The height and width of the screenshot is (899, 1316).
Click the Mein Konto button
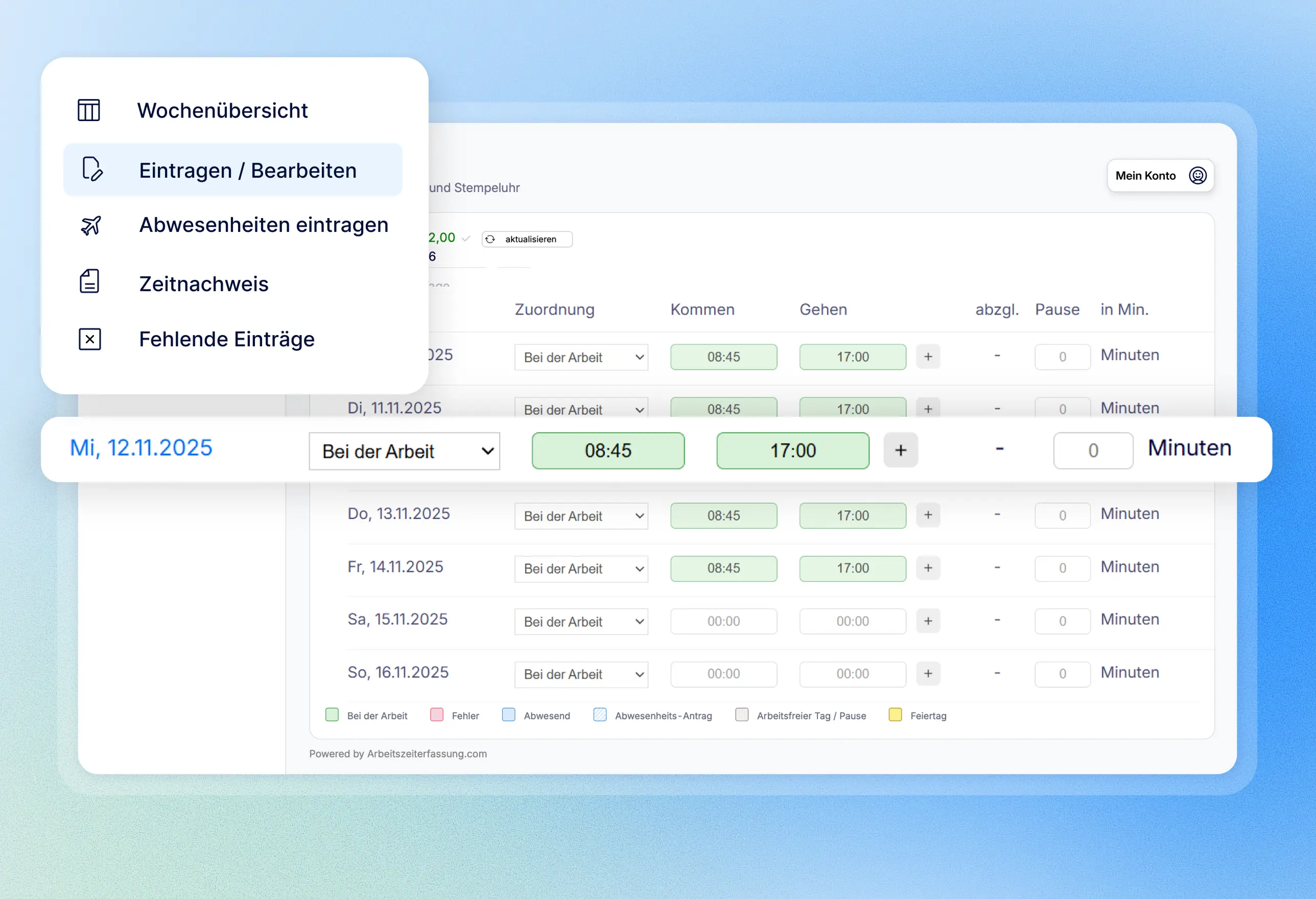pos(1160,176)
